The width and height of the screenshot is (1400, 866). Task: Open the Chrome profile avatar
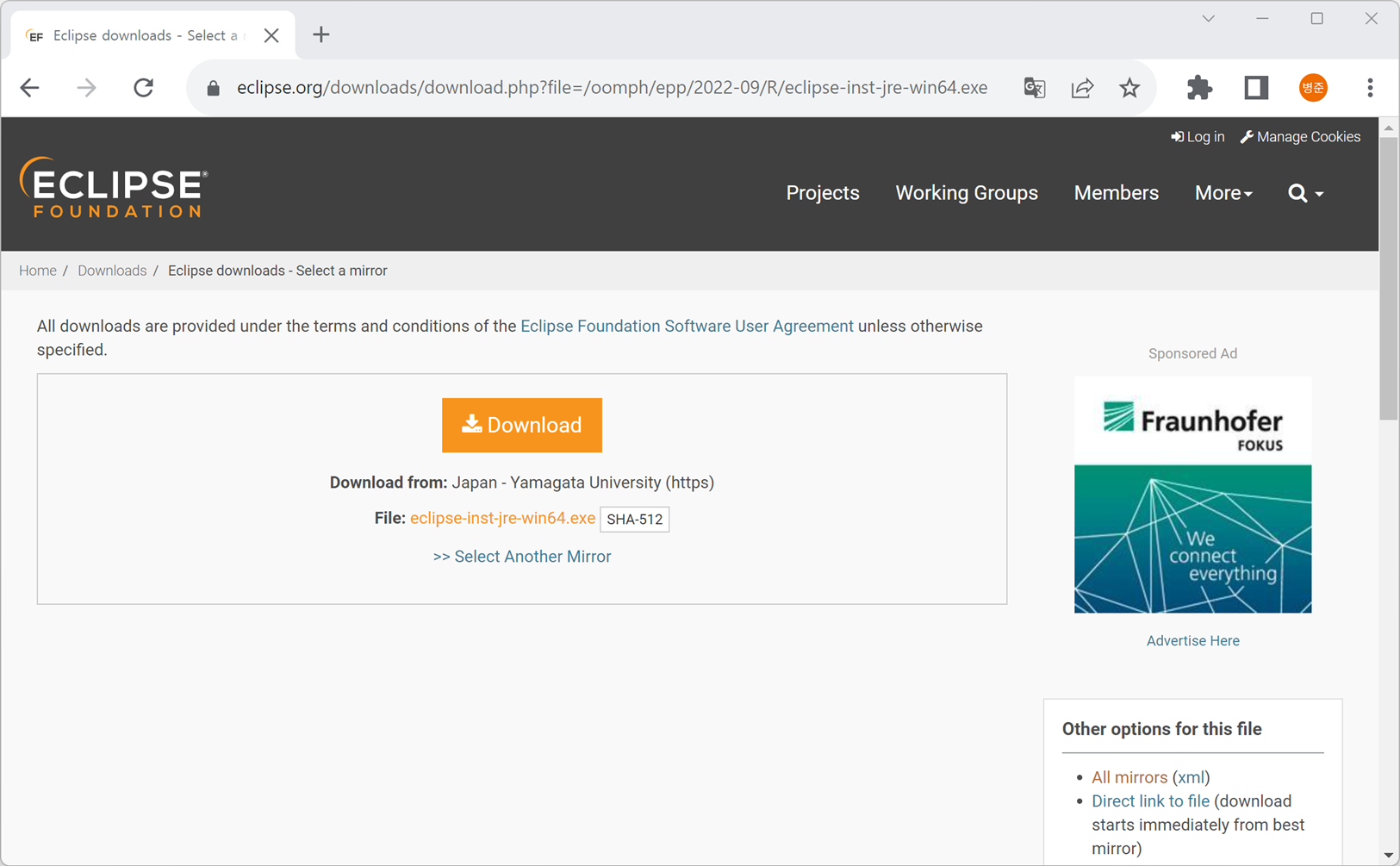click(1313, 88)
